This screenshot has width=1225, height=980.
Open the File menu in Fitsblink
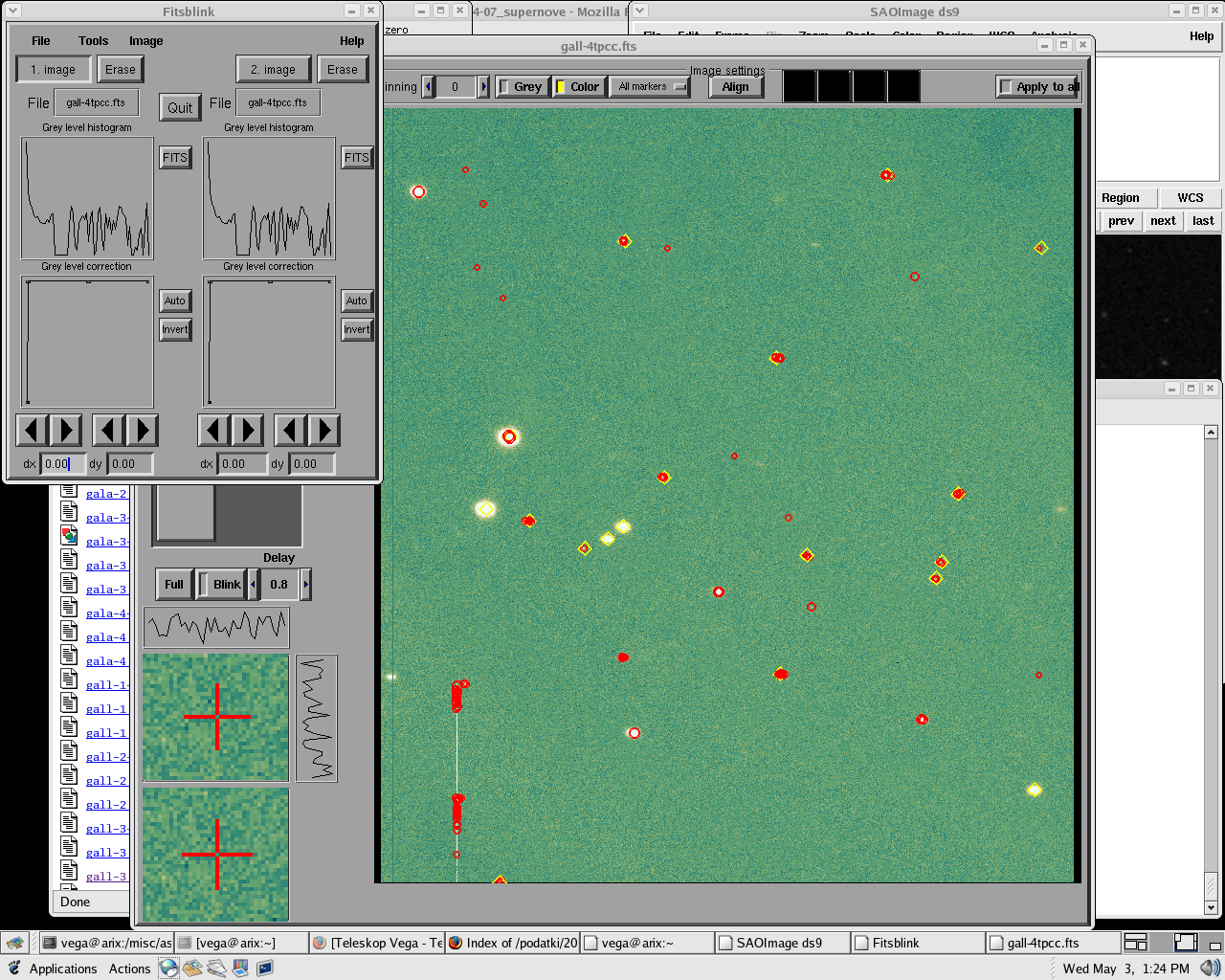pyautogui.click(x=40, y=41)
